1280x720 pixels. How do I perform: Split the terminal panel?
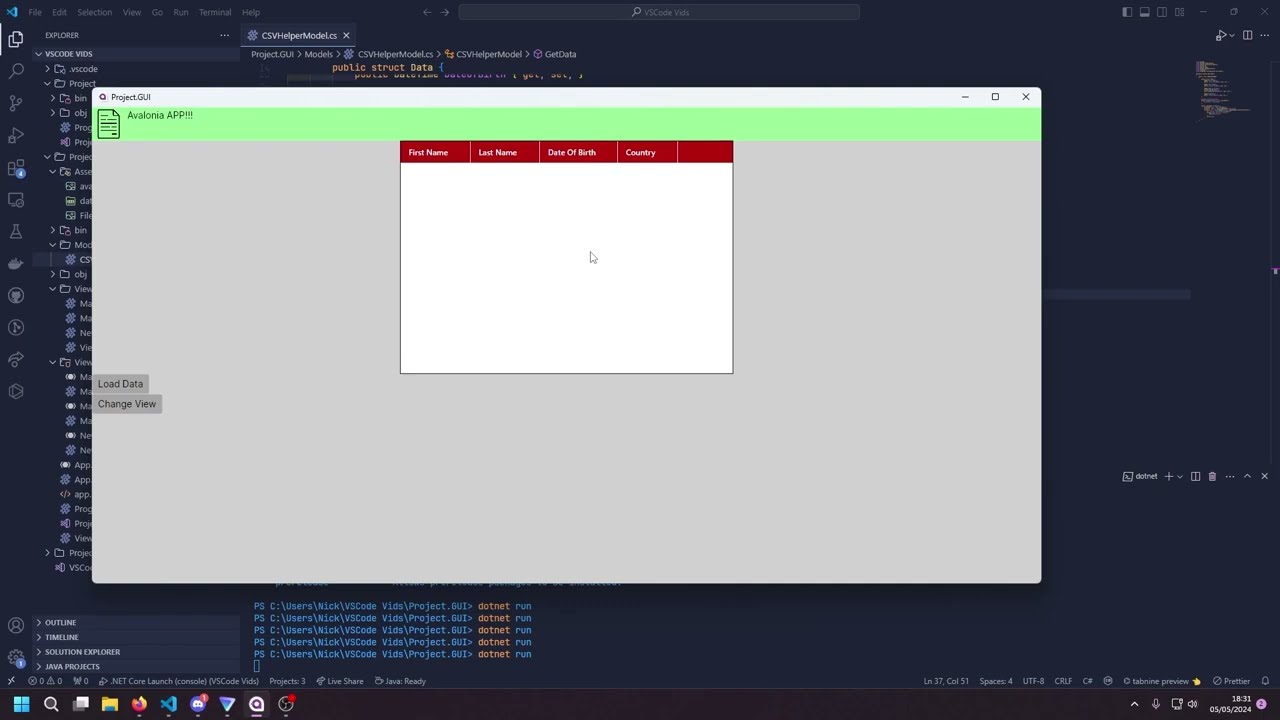click(x=1195, y=476)
